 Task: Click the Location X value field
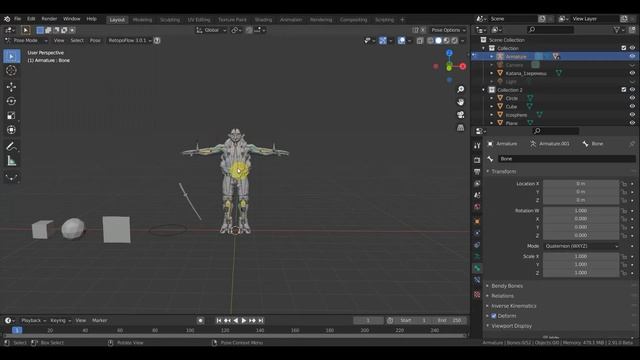[x=581, y=184]
